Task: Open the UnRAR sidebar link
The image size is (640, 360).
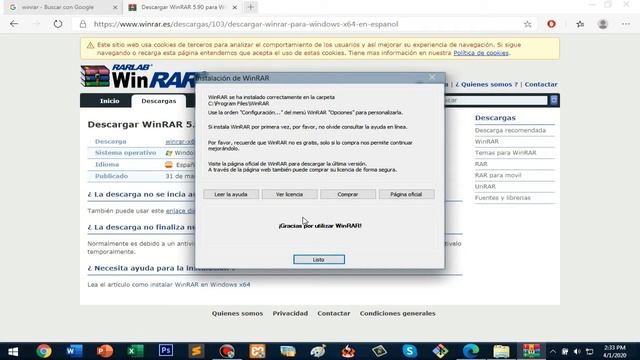Action: click(485, 187)
